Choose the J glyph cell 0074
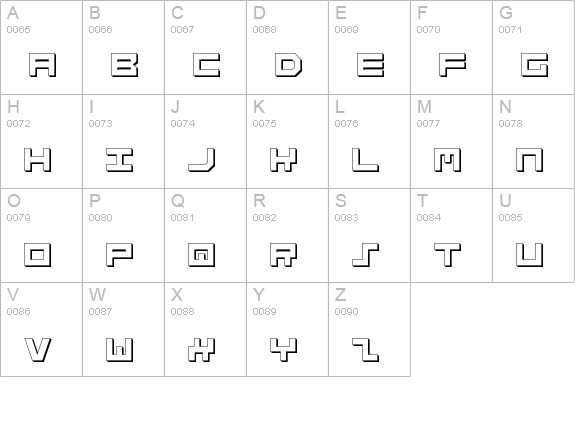This screenshot has height=421, width=575. point(205,142)
